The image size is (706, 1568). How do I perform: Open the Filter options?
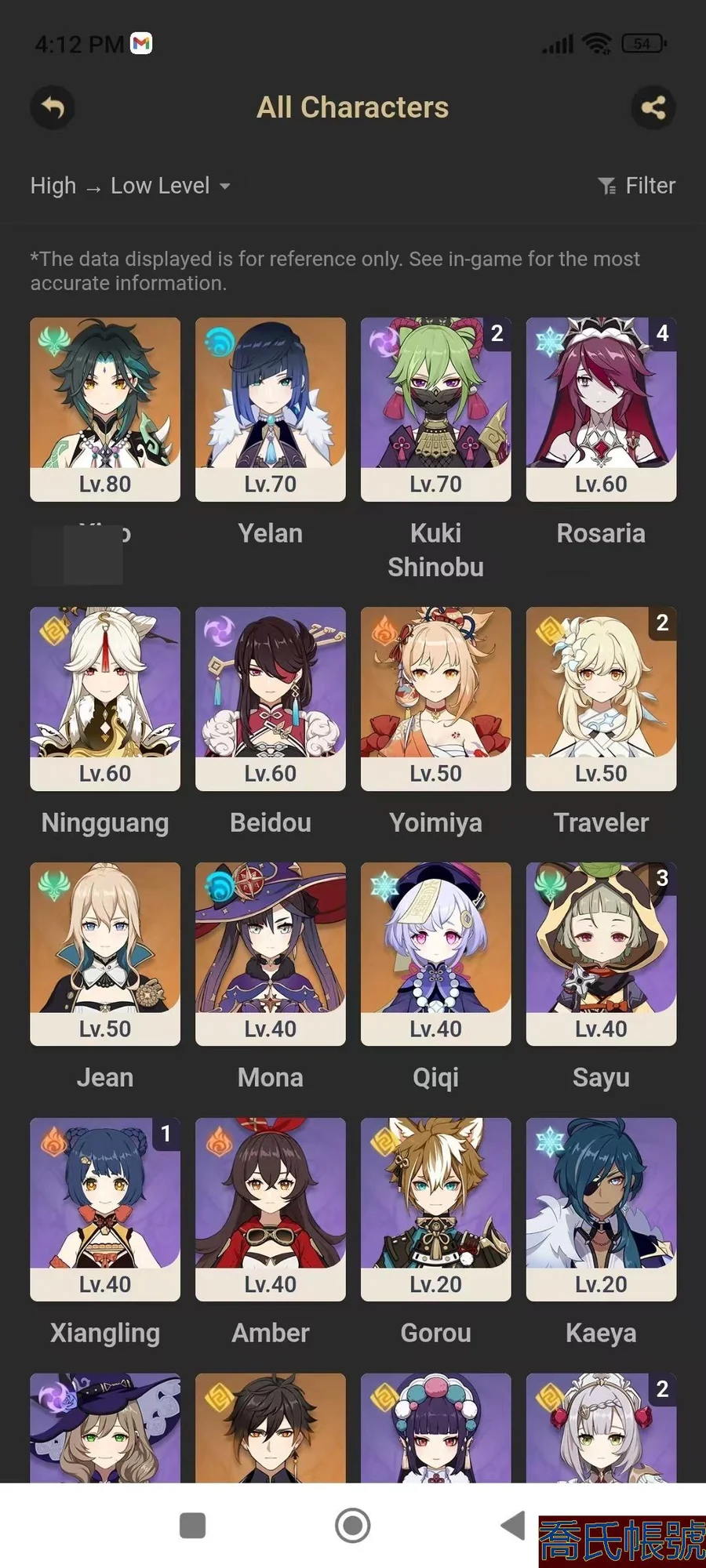[636, 186]
